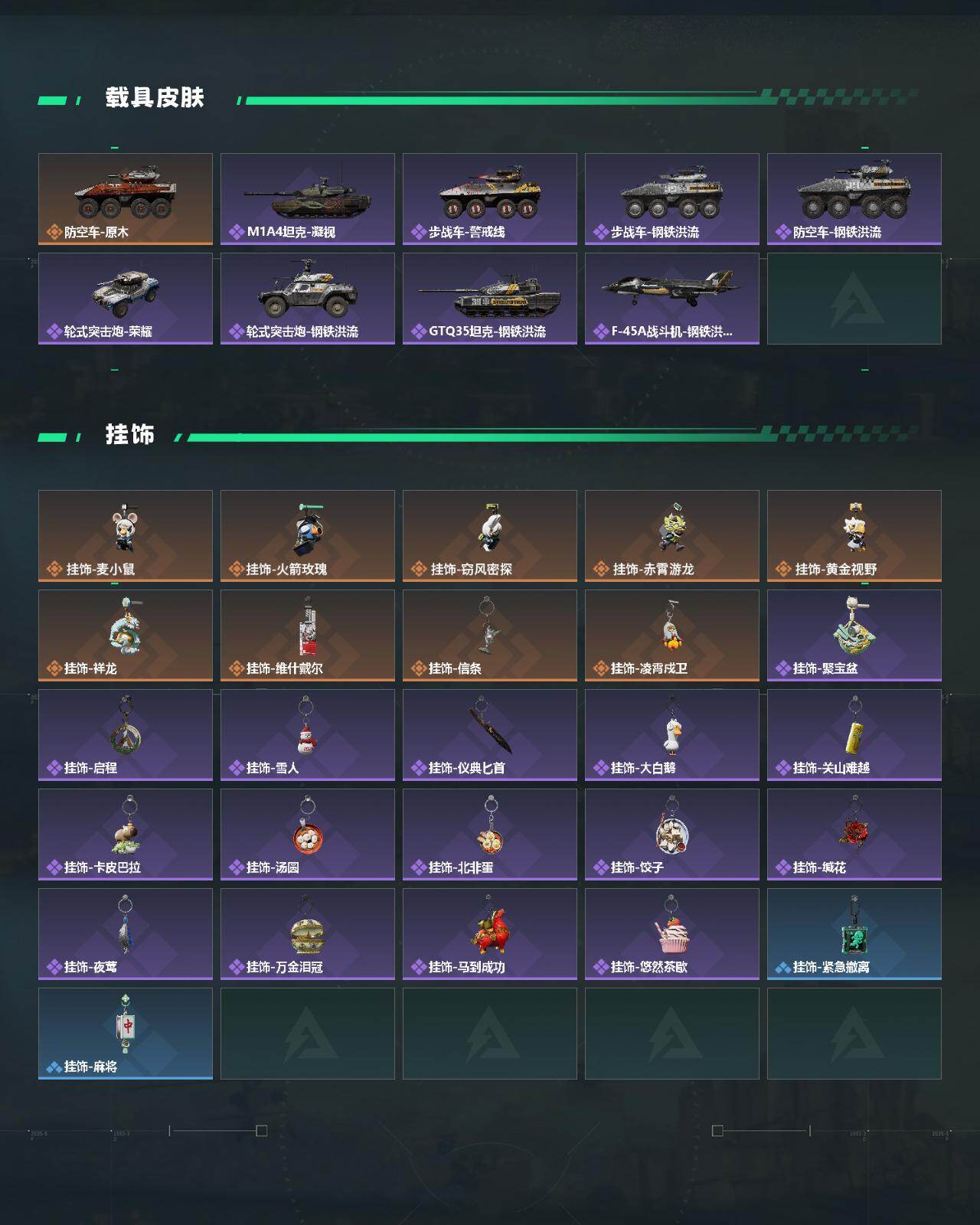This screenshot has width=980, height=1225.
Task: Click the 挂饰-聚宝盆 treasure bowl charm
Action: coord(854,635)
